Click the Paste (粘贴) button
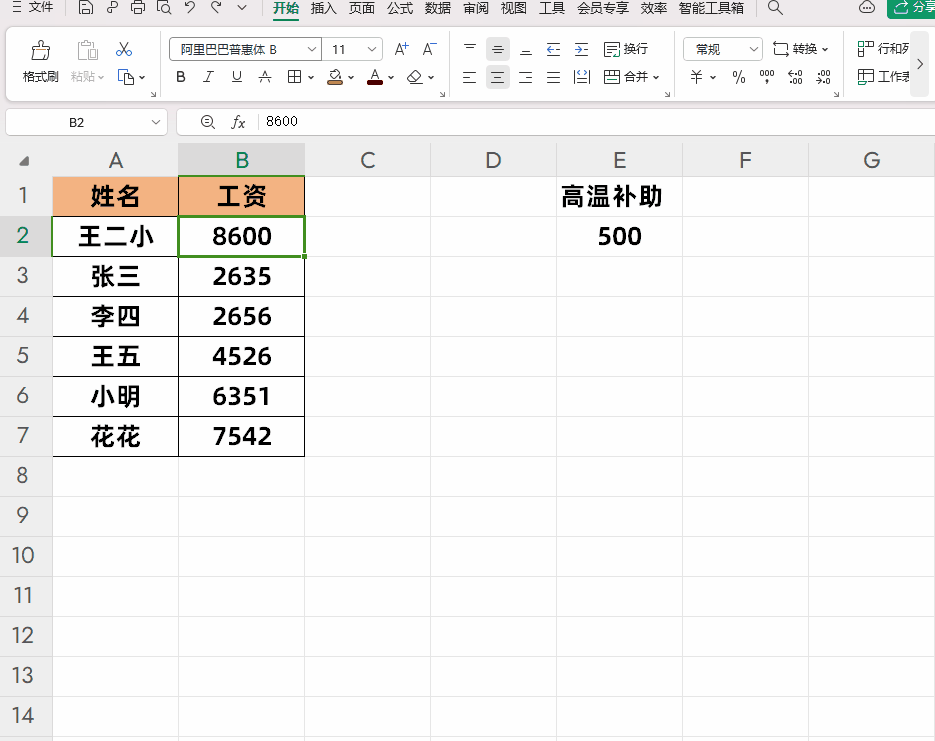This screenshot has width=935, height=741. pyautogui.click(x=87, y=61)
